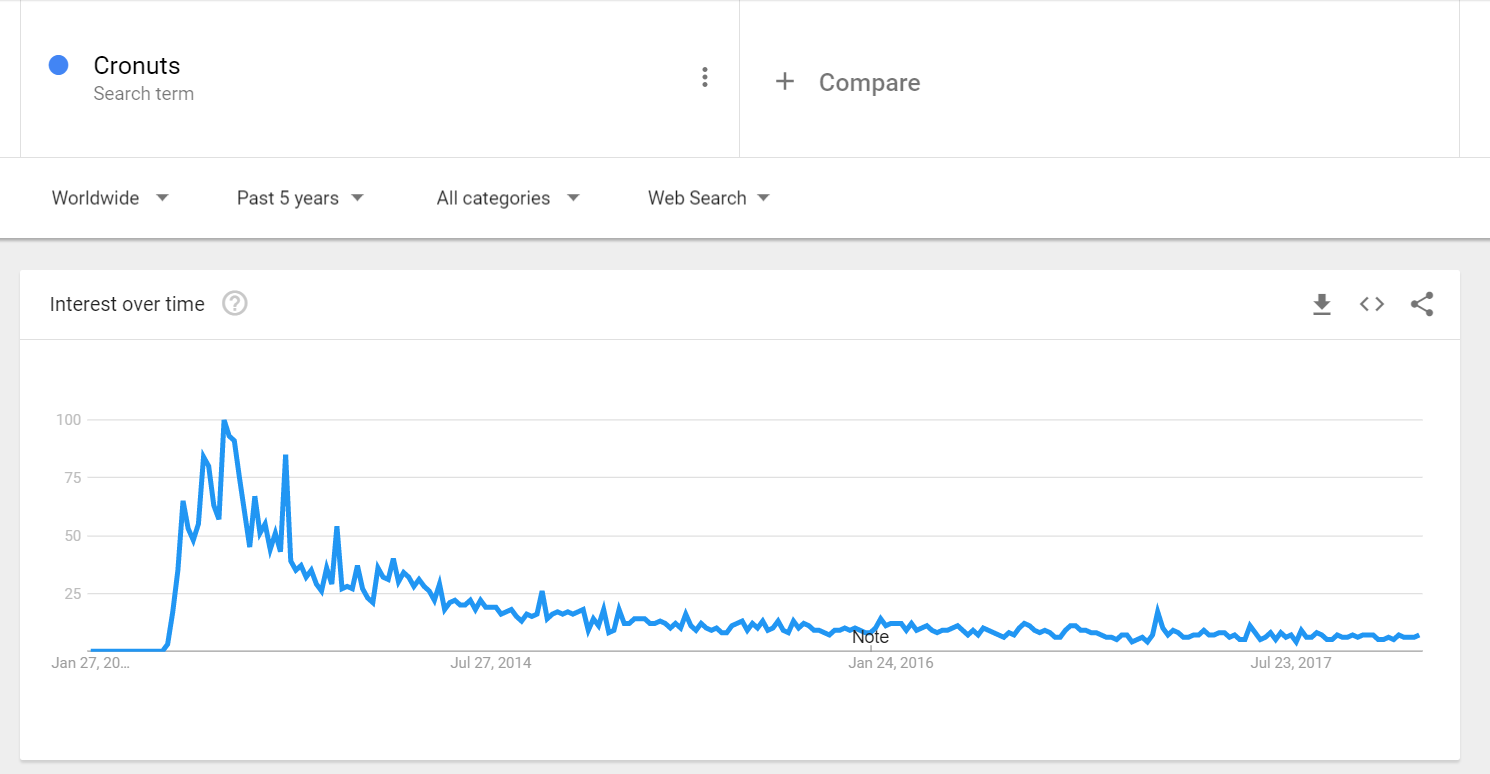The image size is (1490, 774).
Task: Click the Interest over time heading
Action: tap(127, 304)
